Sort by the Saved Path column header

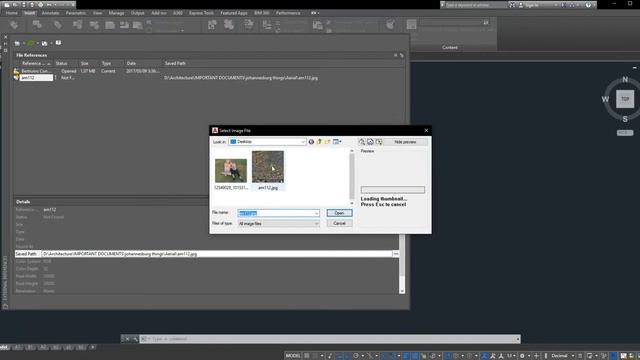(175, 63)
